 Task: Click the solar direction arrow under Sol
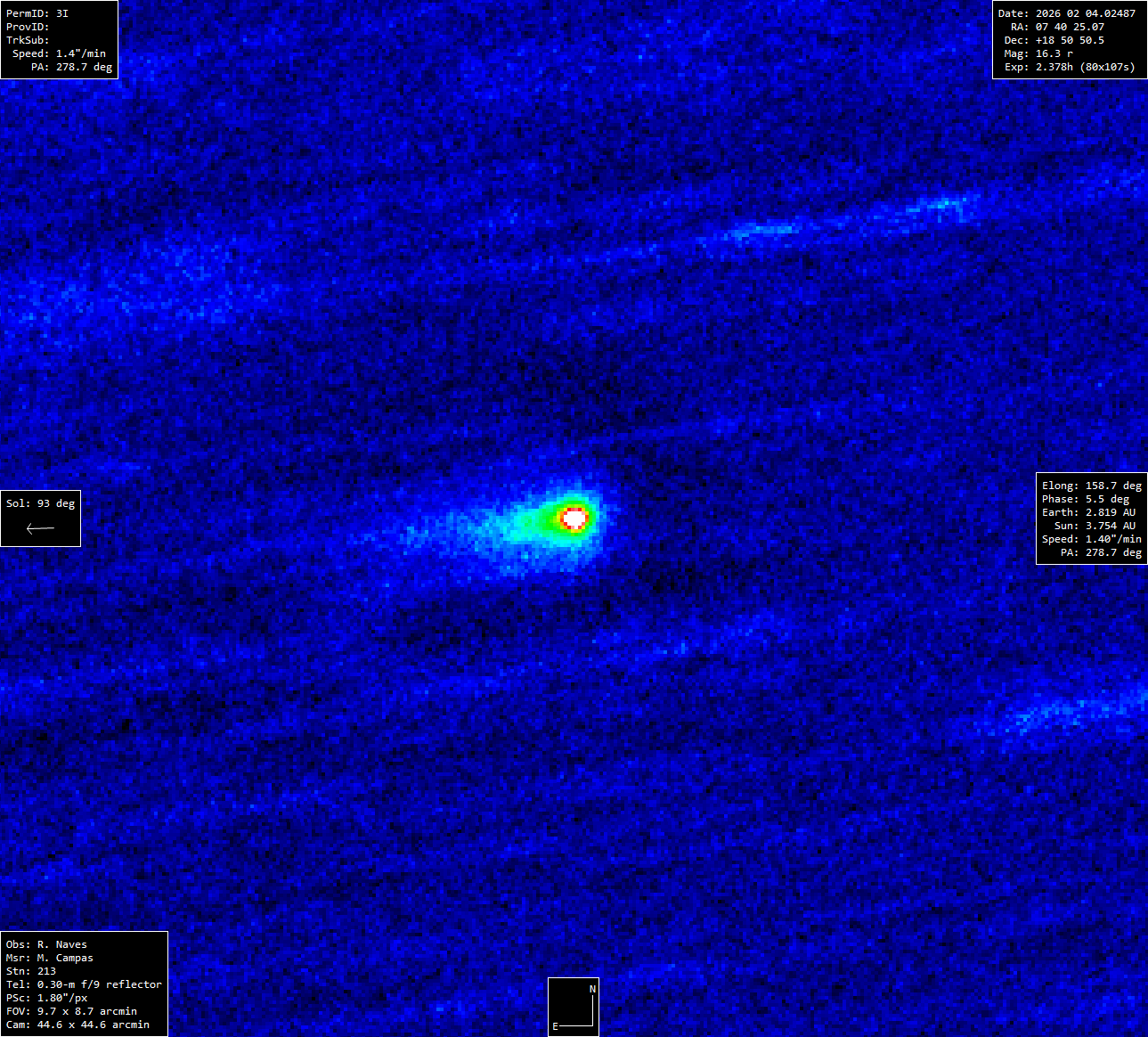click(x=40, y=528)
